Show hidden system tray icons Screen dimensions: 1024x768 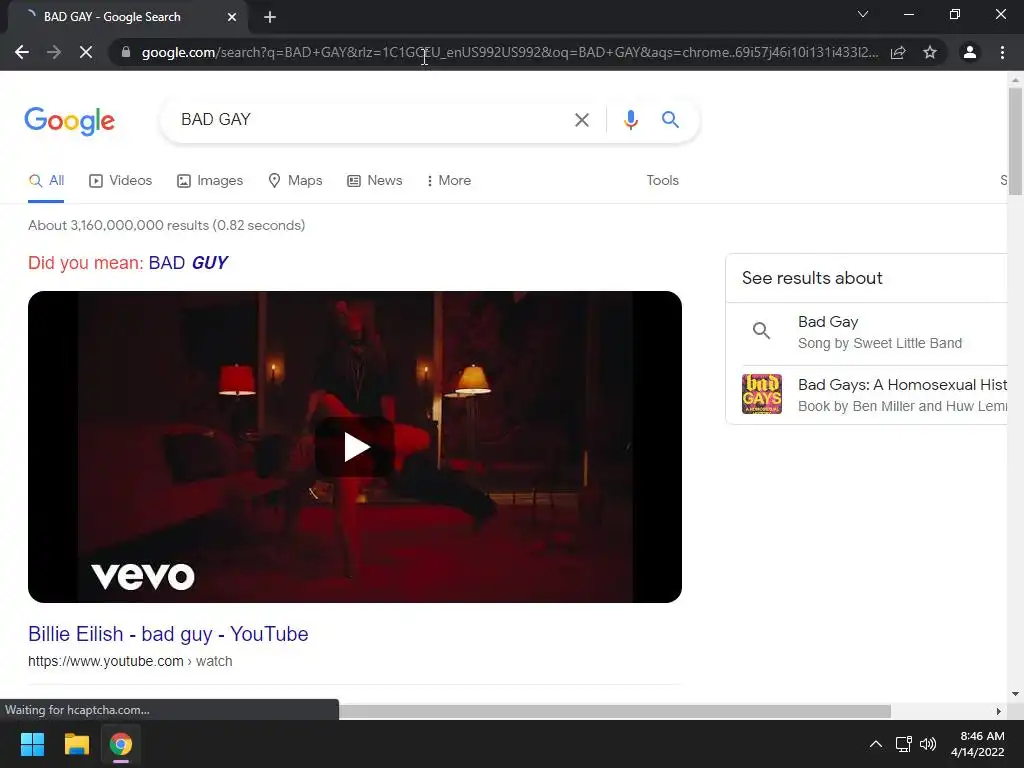(x=876, y=744)
